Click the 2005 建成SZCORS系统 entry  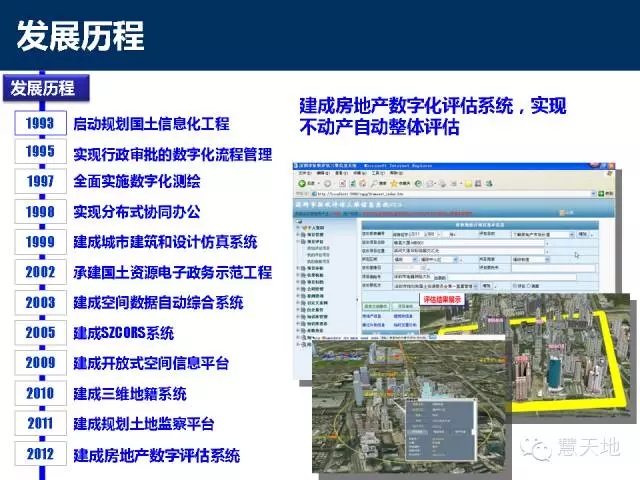(124, 332)
